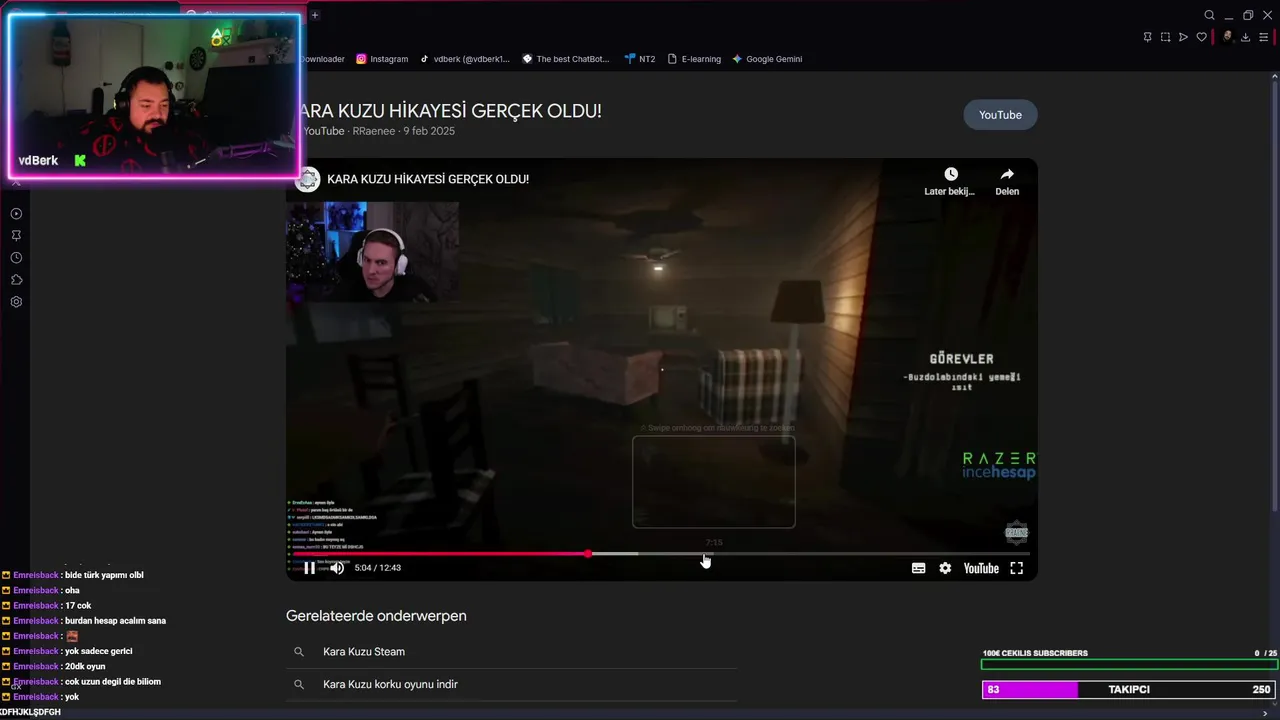Click the pin icon in the address toolbar
The width and height of the screenshot is (1280, 720).
click(1147, 37)
